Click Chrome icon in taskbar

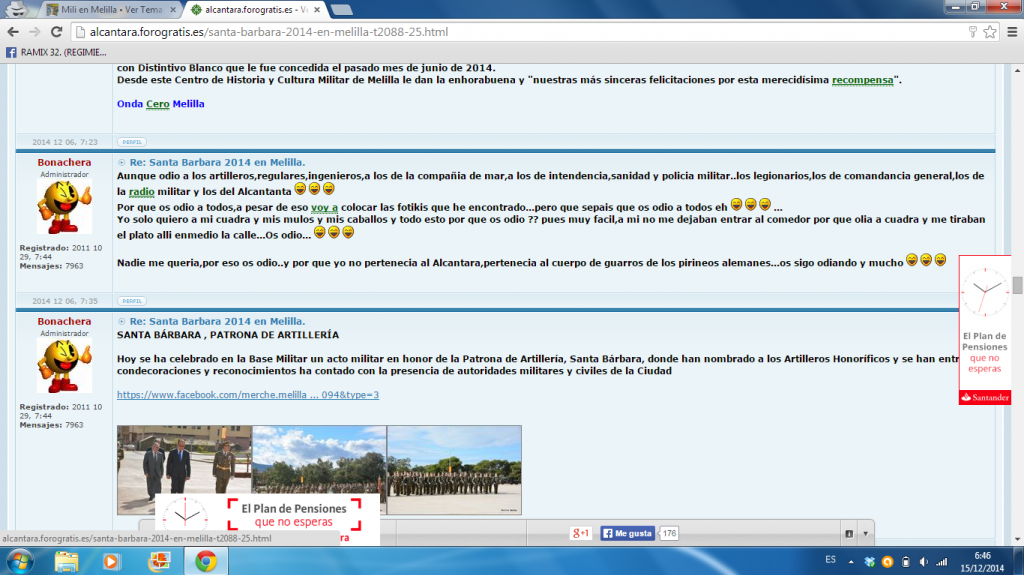pos(206,561)
